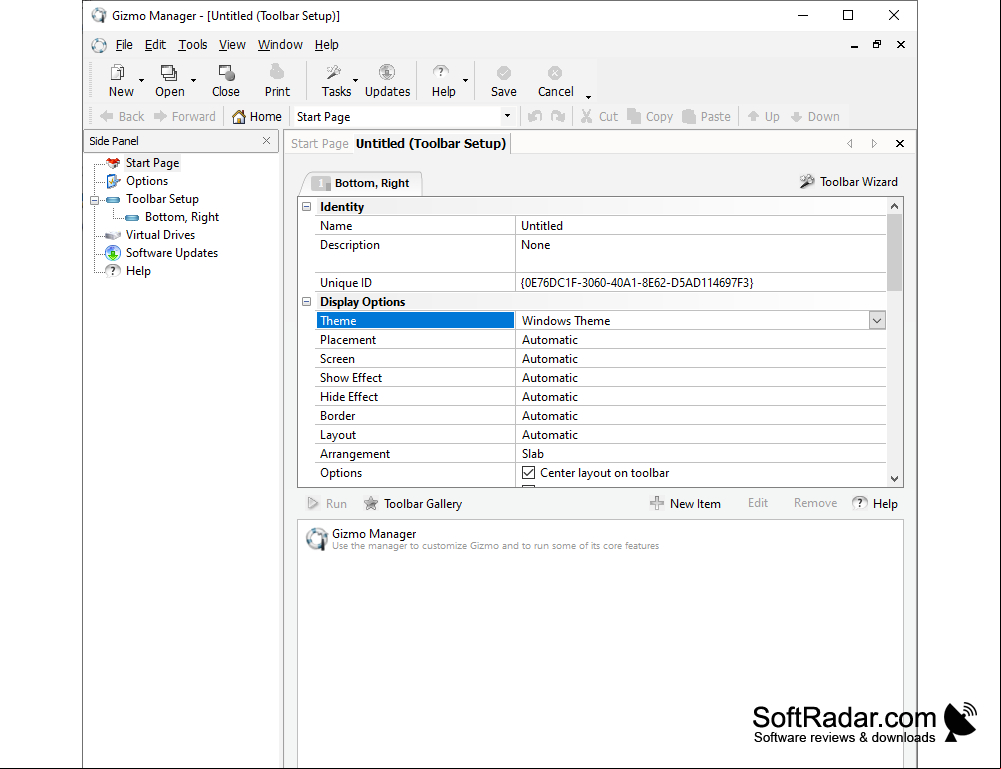Click the Updates globe icon
1001x769 pixels.
click(387, 72)
